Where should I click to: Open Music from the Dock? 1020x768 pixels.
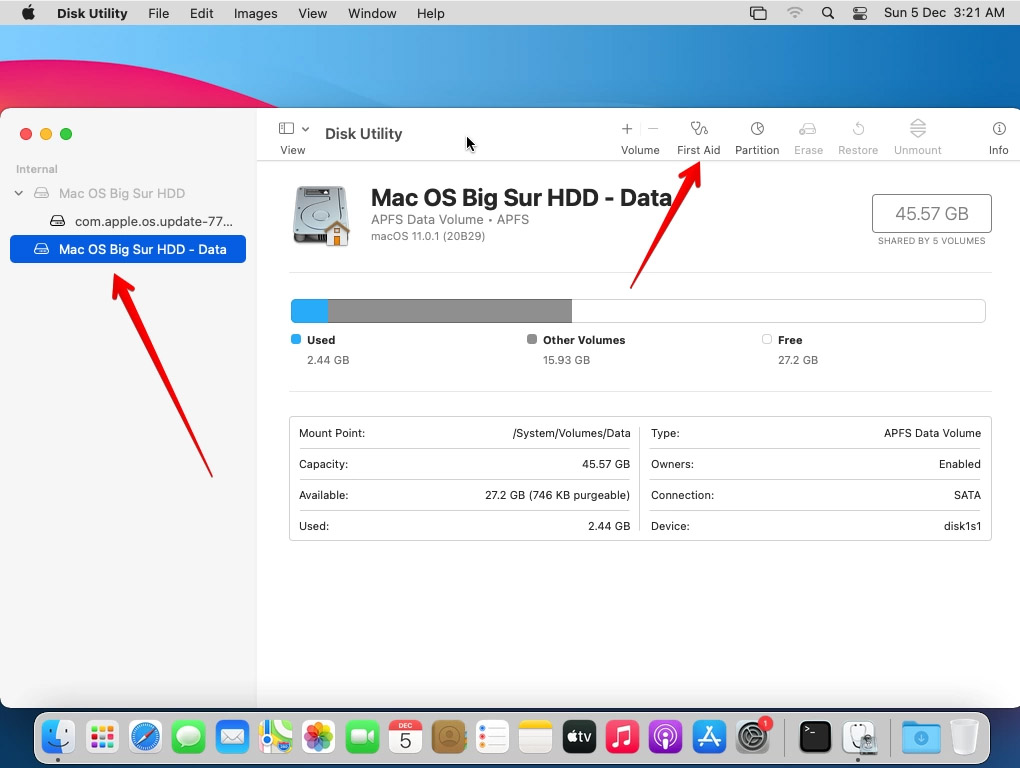623,737
